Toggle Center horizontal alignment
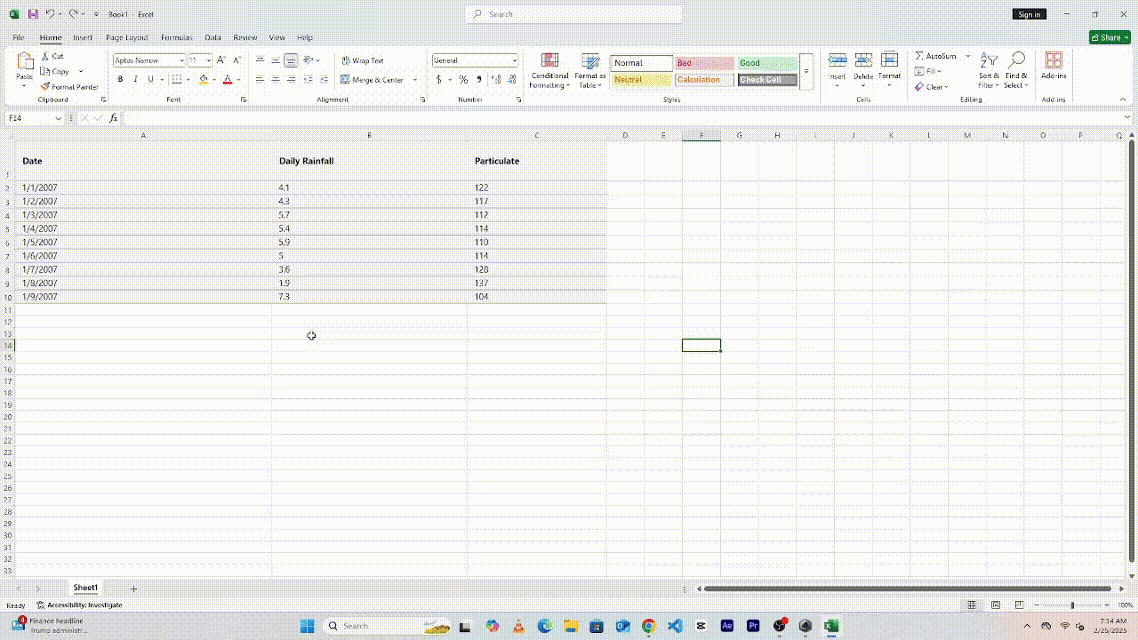1138x640 pixels. [x=275, y=79]
